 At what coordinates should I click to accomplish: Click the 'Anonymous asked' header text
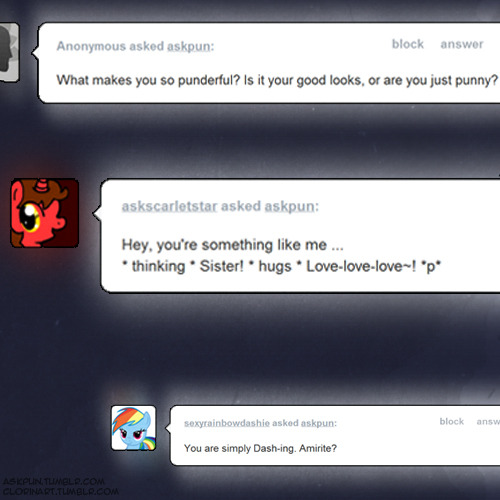(110, 46)
